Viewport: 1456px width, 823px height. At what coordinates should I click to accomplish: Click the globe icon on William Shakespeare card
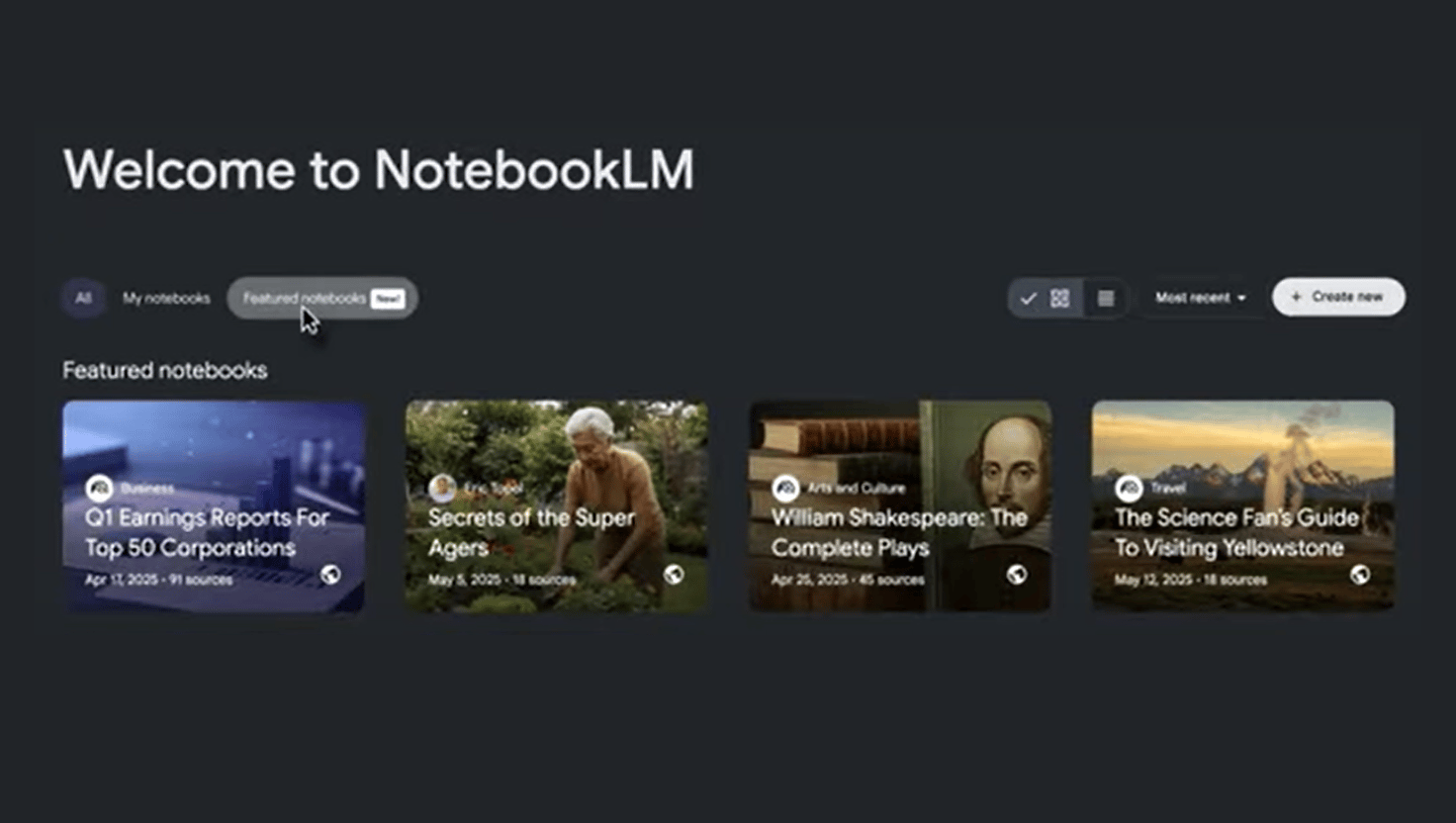(x=1016, y=575)
